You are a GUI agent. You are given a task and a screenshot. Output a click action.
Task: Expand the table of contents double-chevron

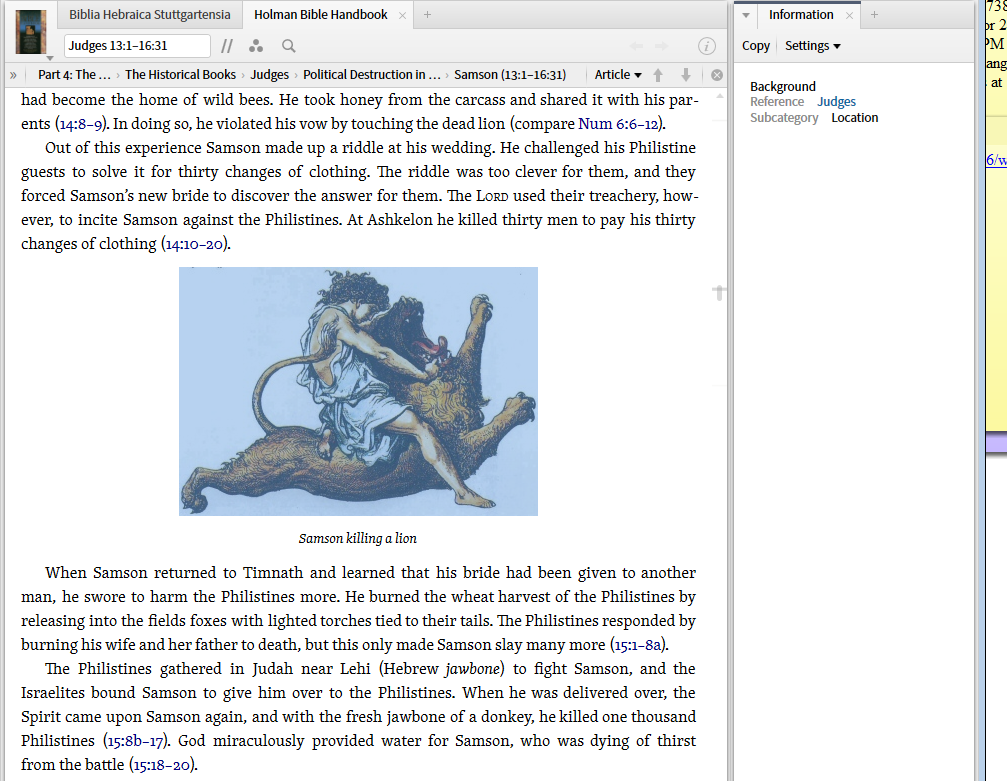pos(13,75)
